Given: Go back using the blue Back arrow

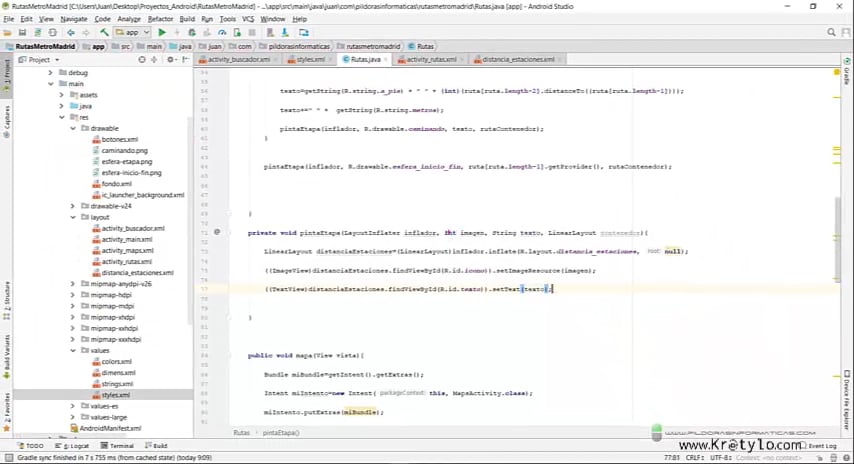Looking at the screenshot, I should click(71, 33).
